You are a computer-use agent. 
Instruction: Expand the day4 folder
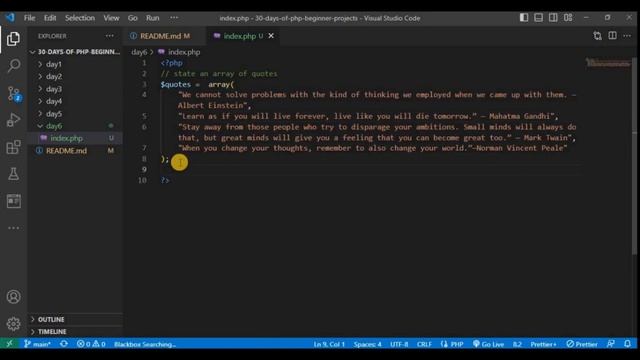75,101
